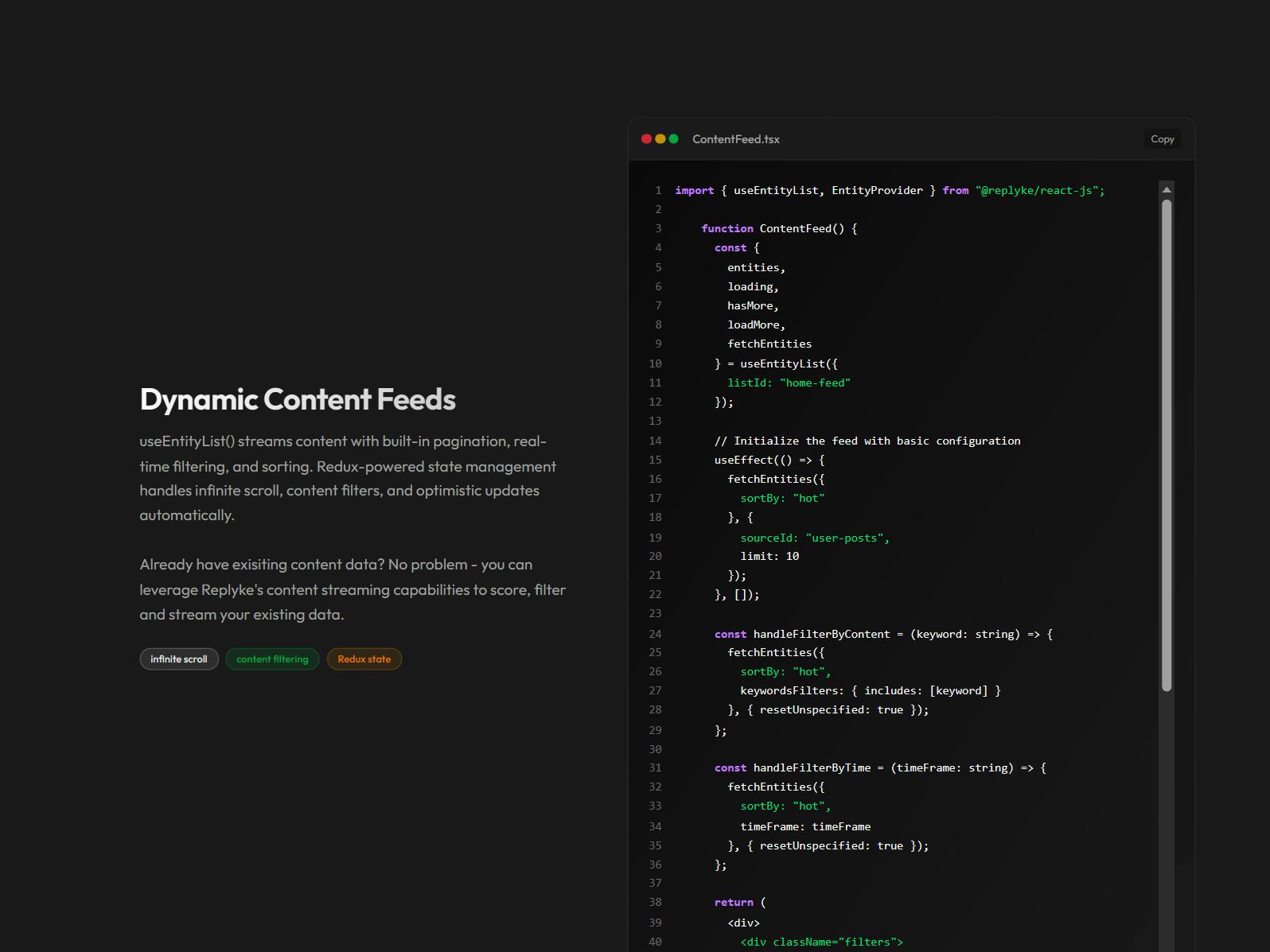The width and height of the screenshot is (1270, 952).
Task: Click the green dot in code window header
Action: tap(673, 139)
